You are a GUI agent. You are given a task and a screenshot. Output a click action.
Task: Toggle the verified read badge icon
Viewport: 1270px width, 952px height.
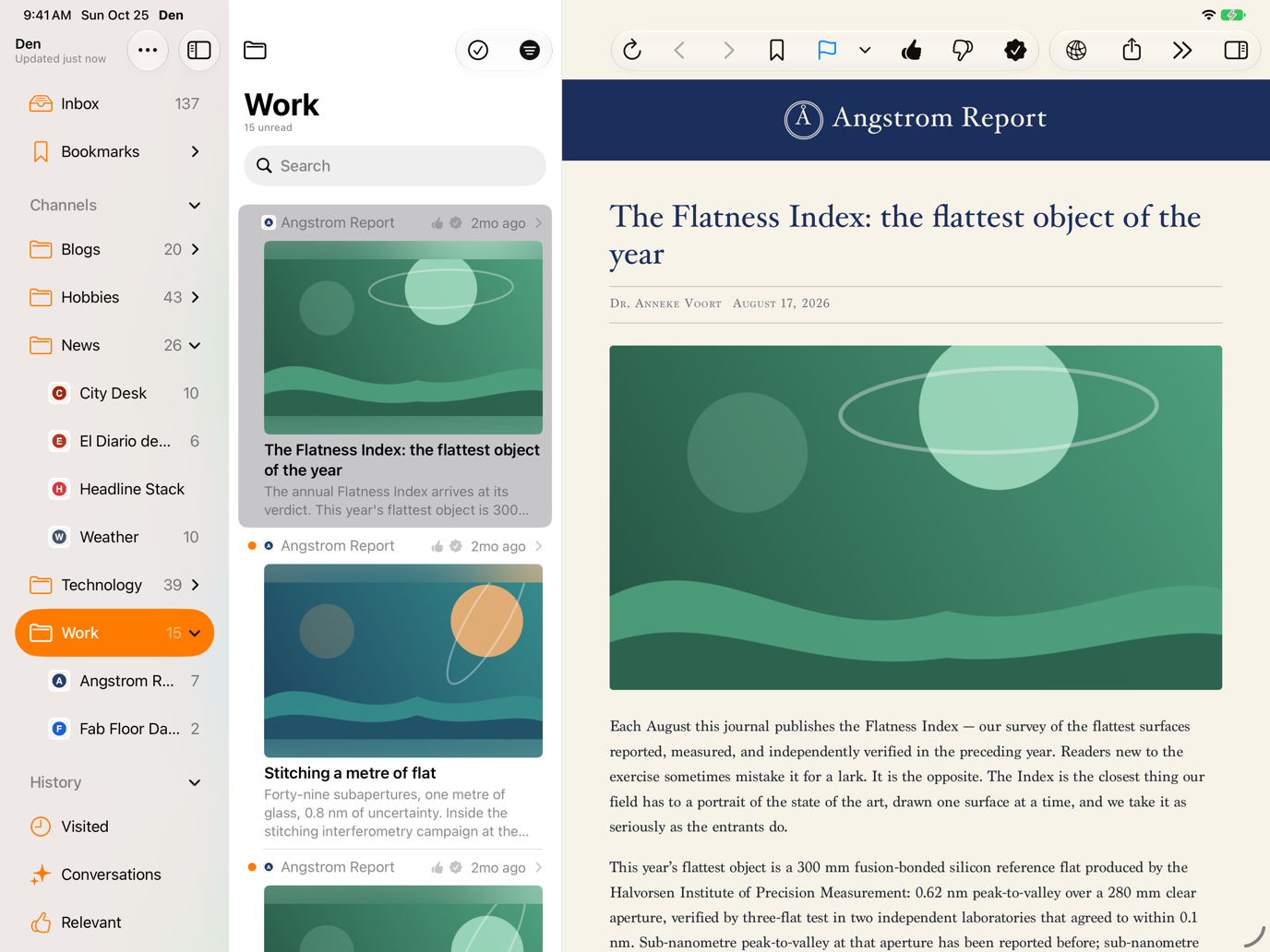(1015, 50)
